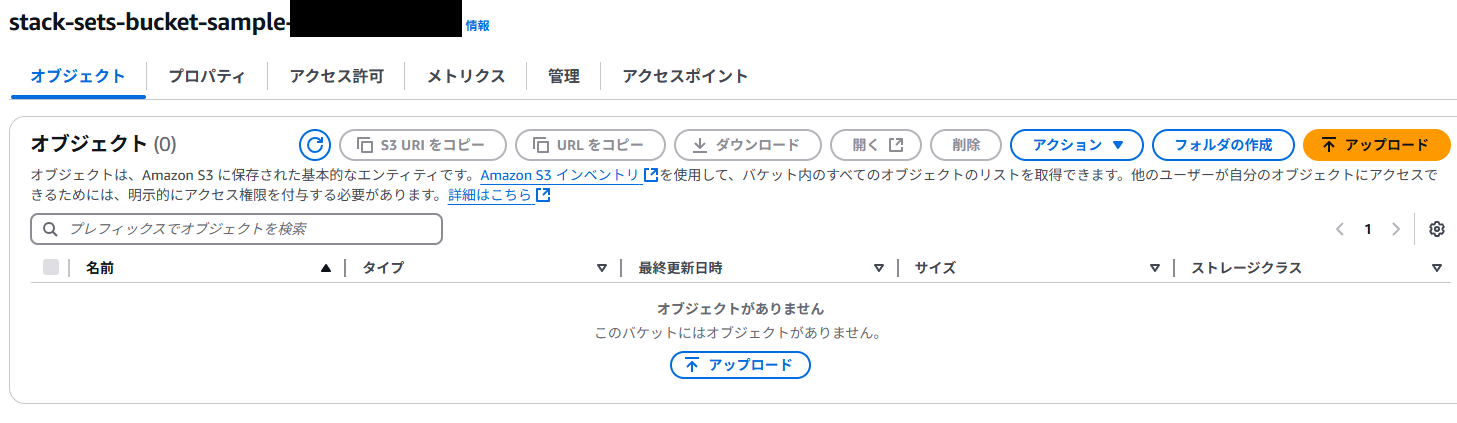Screen dimensions: 1457x423
Task: Click the URL をコピー button
Action: tap(590, 145)
